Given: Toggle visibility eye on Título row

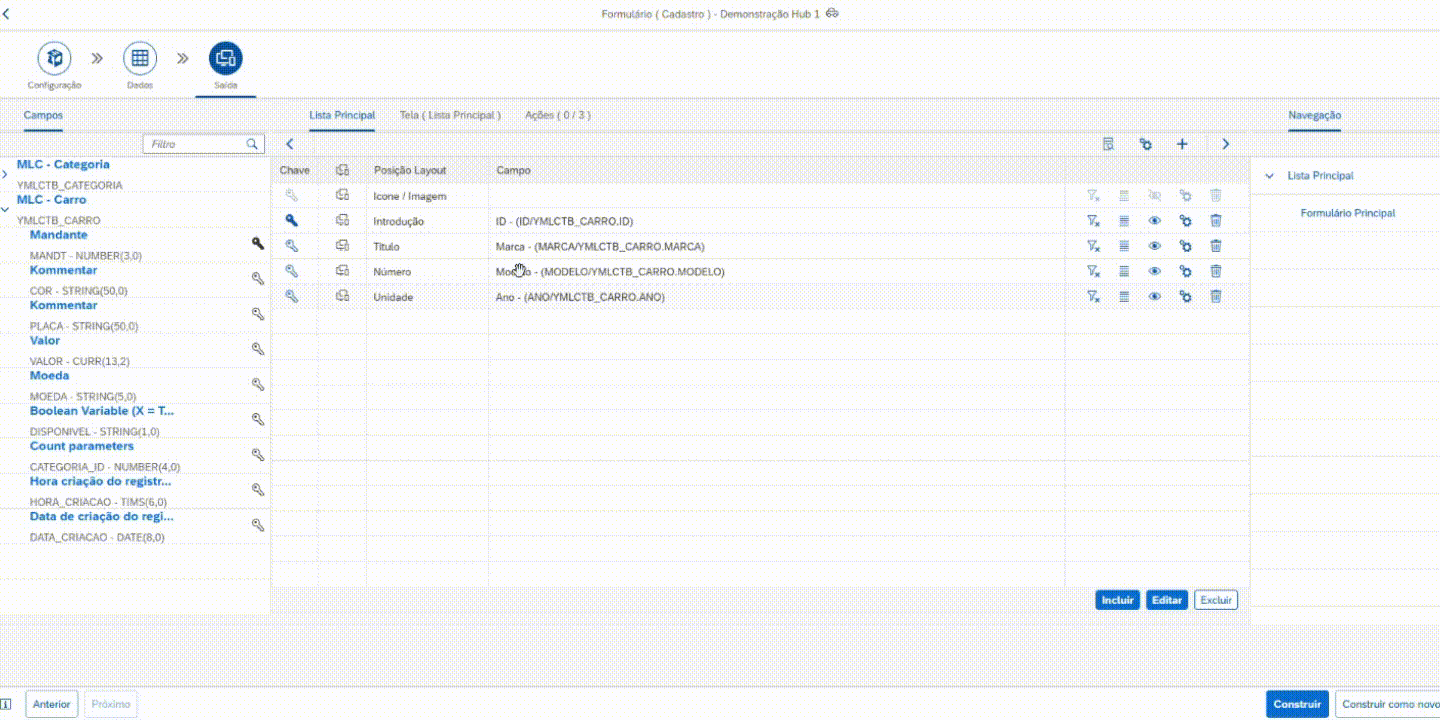Looking at the screenshot, I should pyautogui.click(x=1154, y=246).
